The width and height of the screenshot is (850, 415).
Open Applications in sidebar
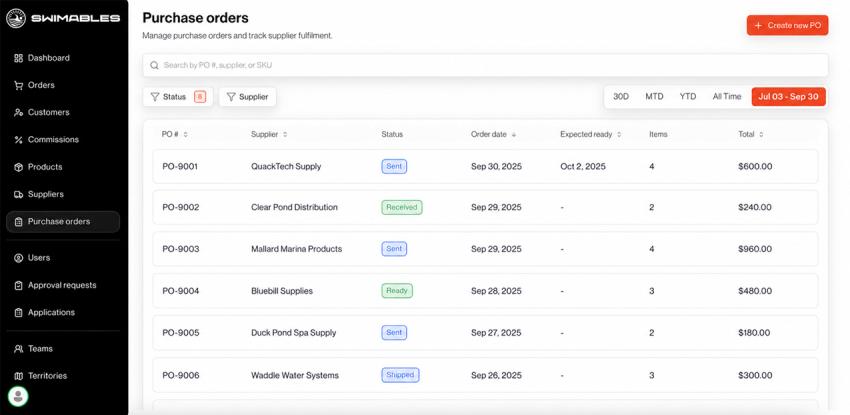[63, 313]
